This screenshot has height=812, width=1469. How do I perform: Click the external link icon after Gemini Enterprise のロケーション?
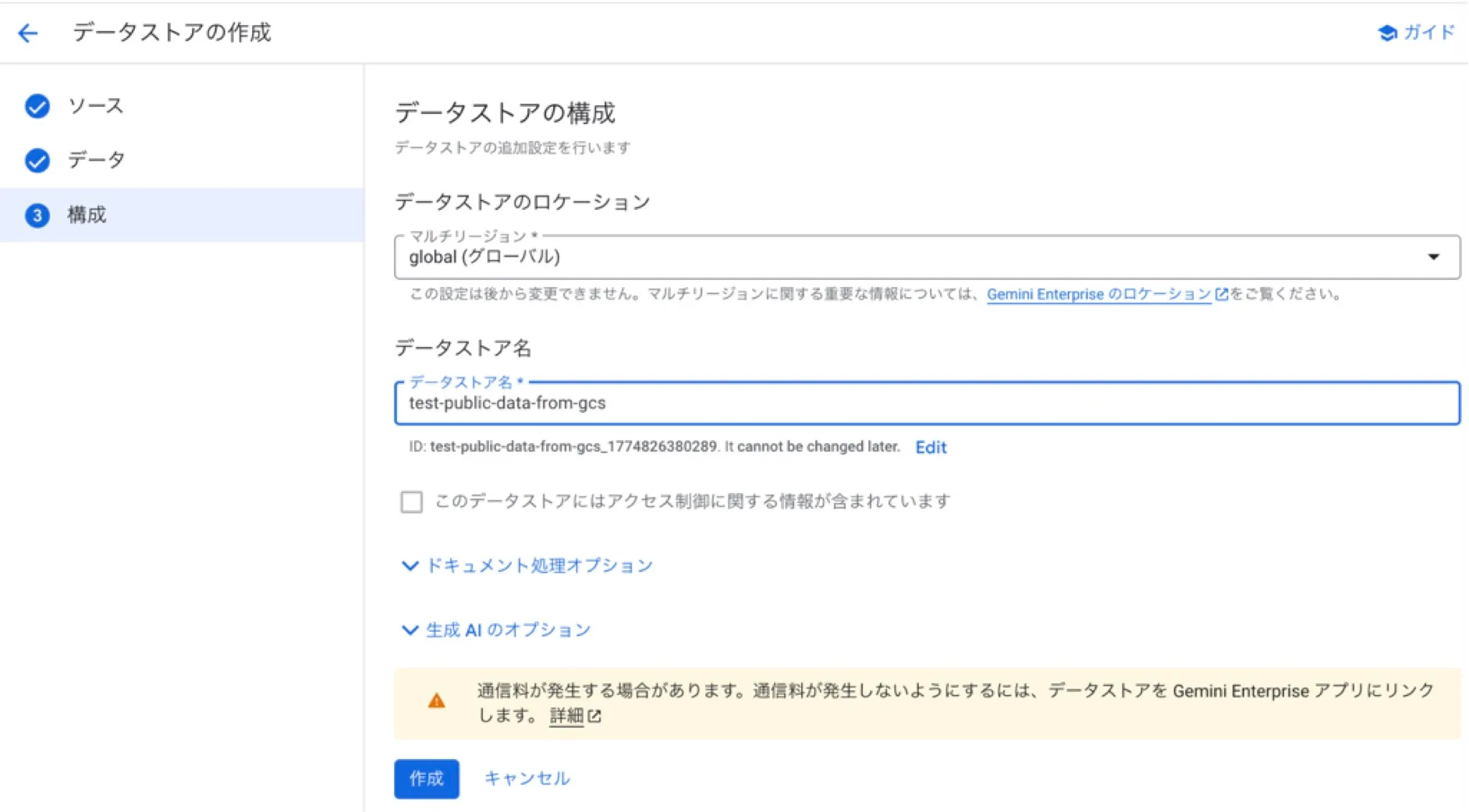point(1220,294)
